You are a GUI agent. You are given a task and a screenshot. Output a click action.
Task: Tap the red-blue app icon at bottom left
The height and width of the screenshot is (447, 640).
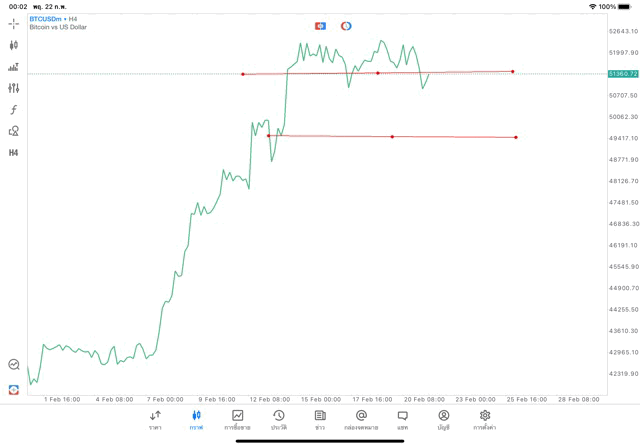(x=14, y=389)
